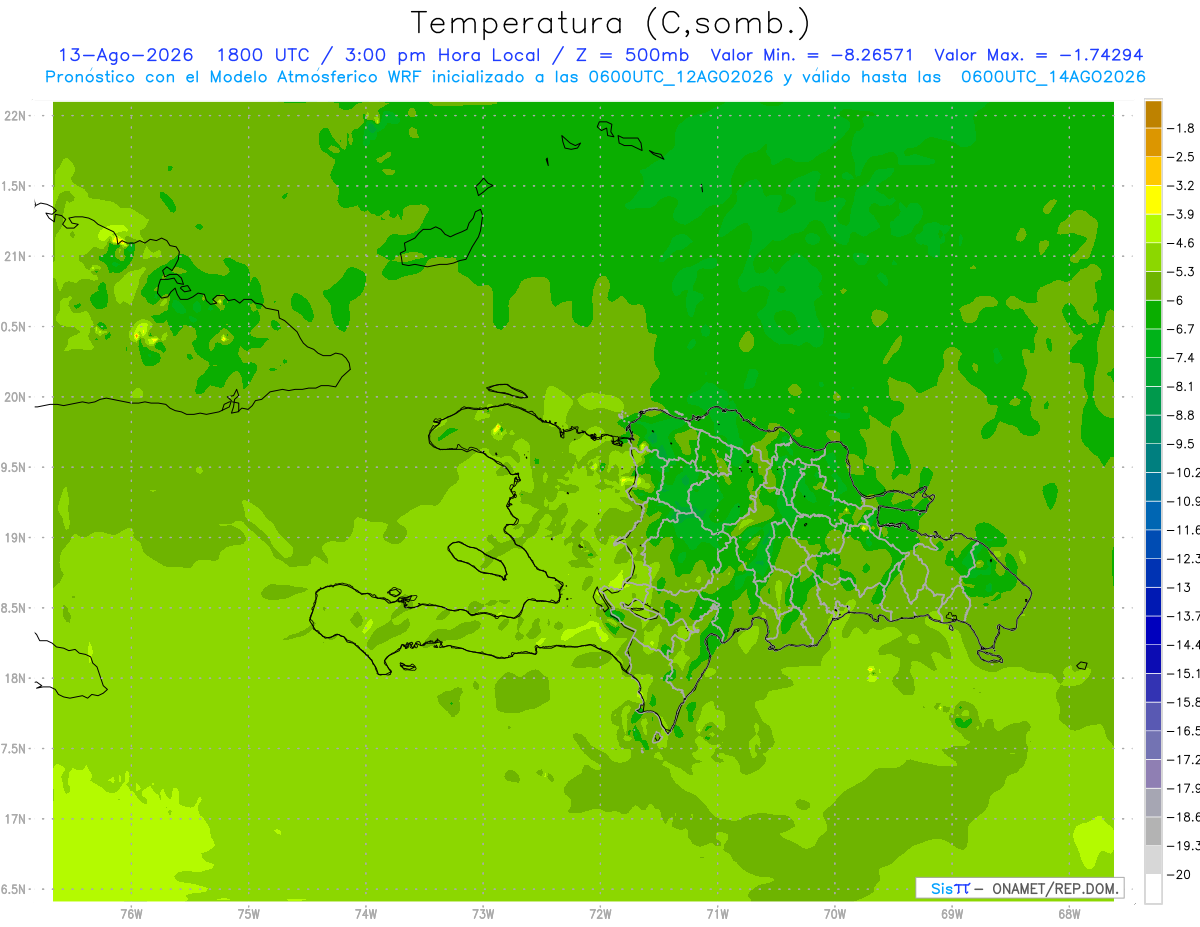Click the "18N" latitude axis label
1200x927 pixels.
coord(16,679)
